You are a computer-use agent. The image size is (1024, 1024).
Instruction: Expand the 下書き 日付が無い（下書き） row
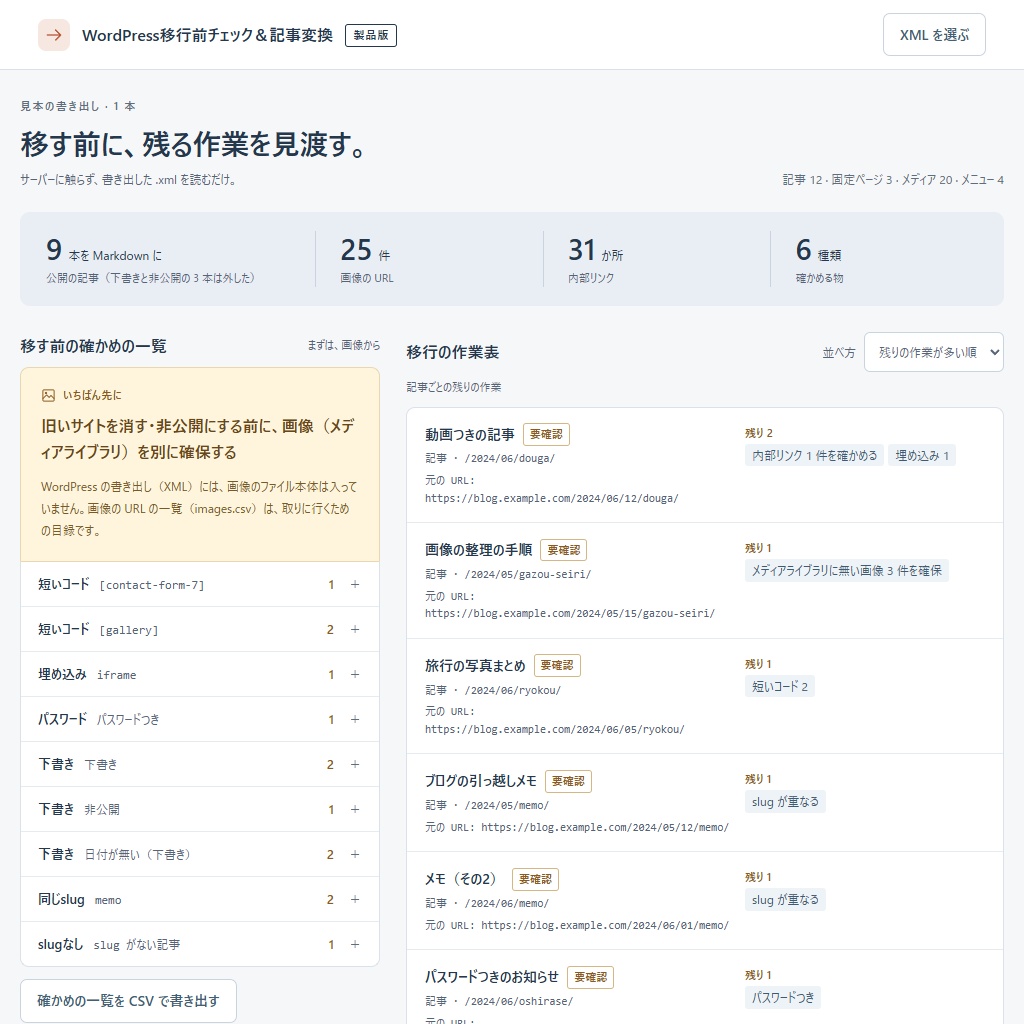200,855
